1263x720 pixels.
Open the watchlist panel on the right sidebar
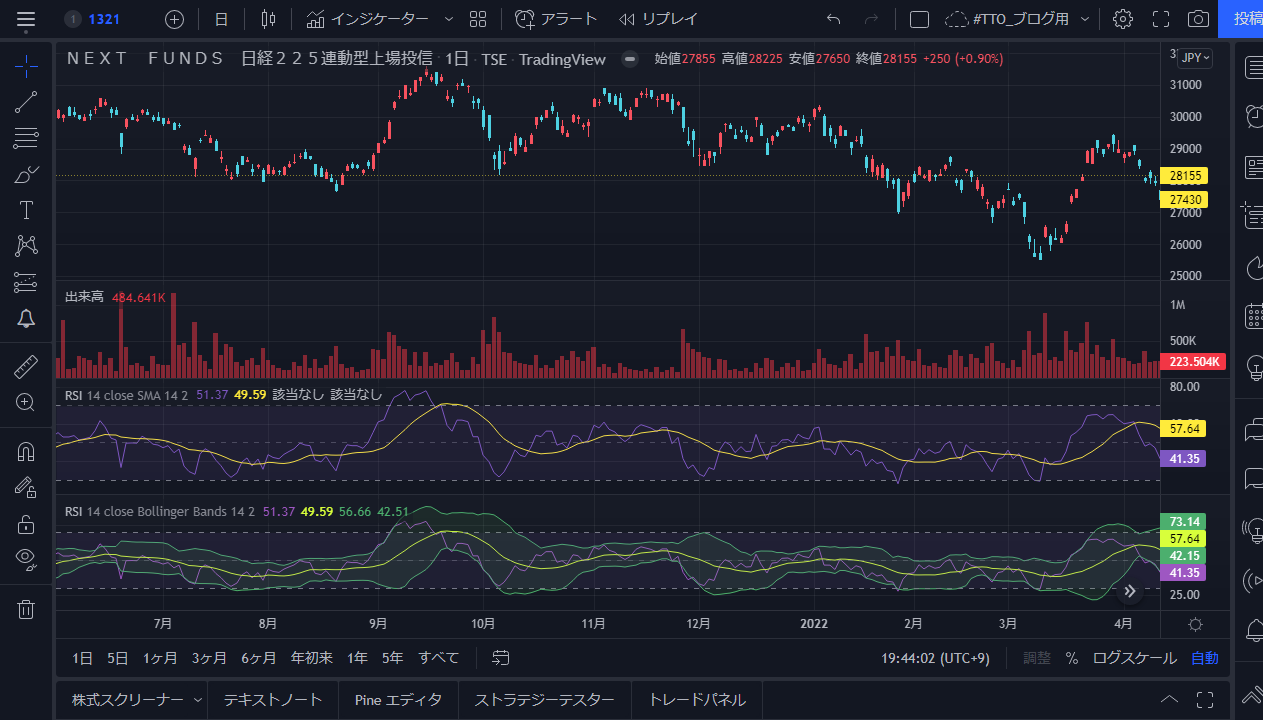point(1253,68)
